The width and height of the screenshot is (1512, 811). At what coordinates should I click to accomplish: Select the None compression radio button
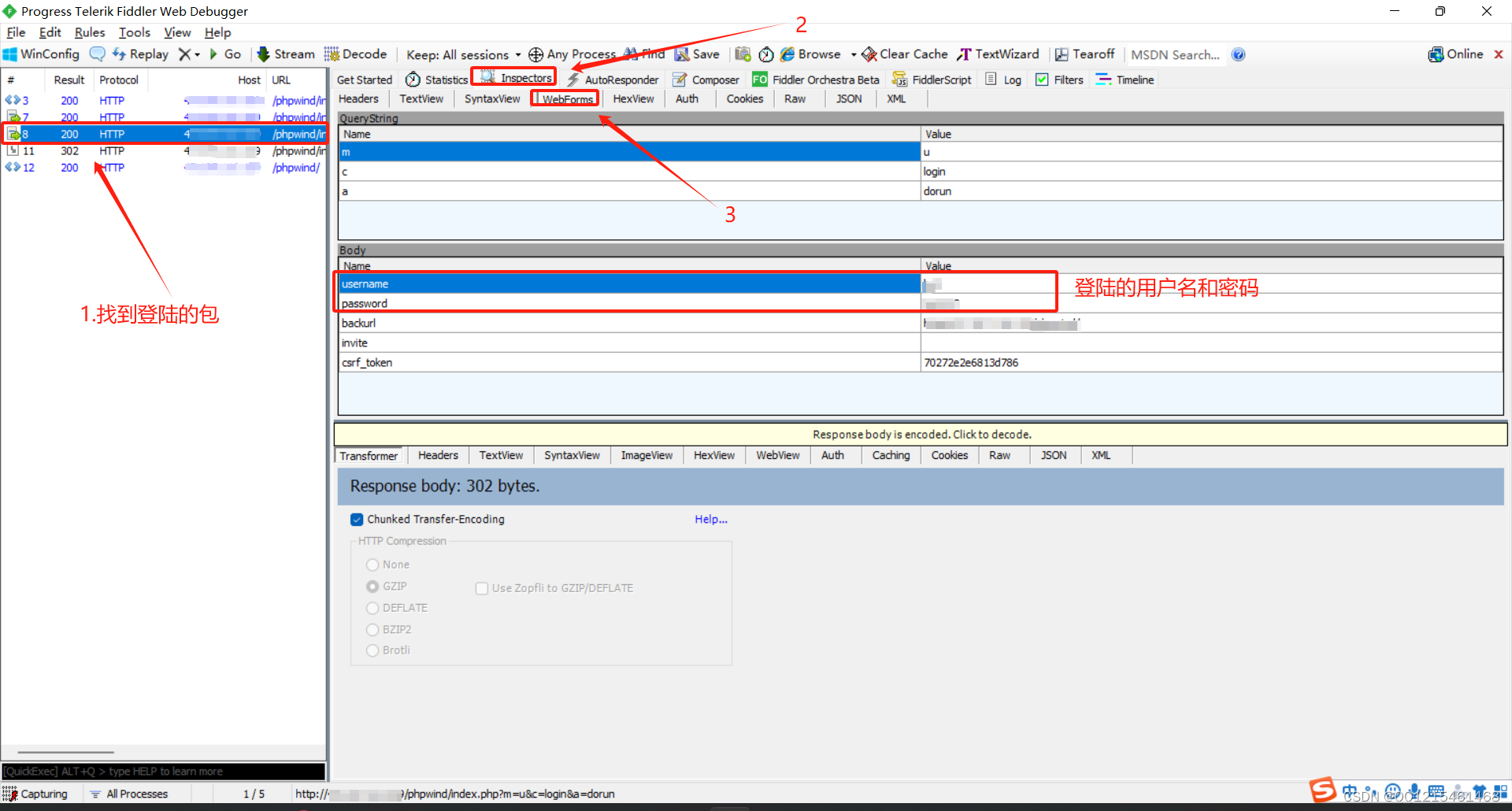coord(372,565)
